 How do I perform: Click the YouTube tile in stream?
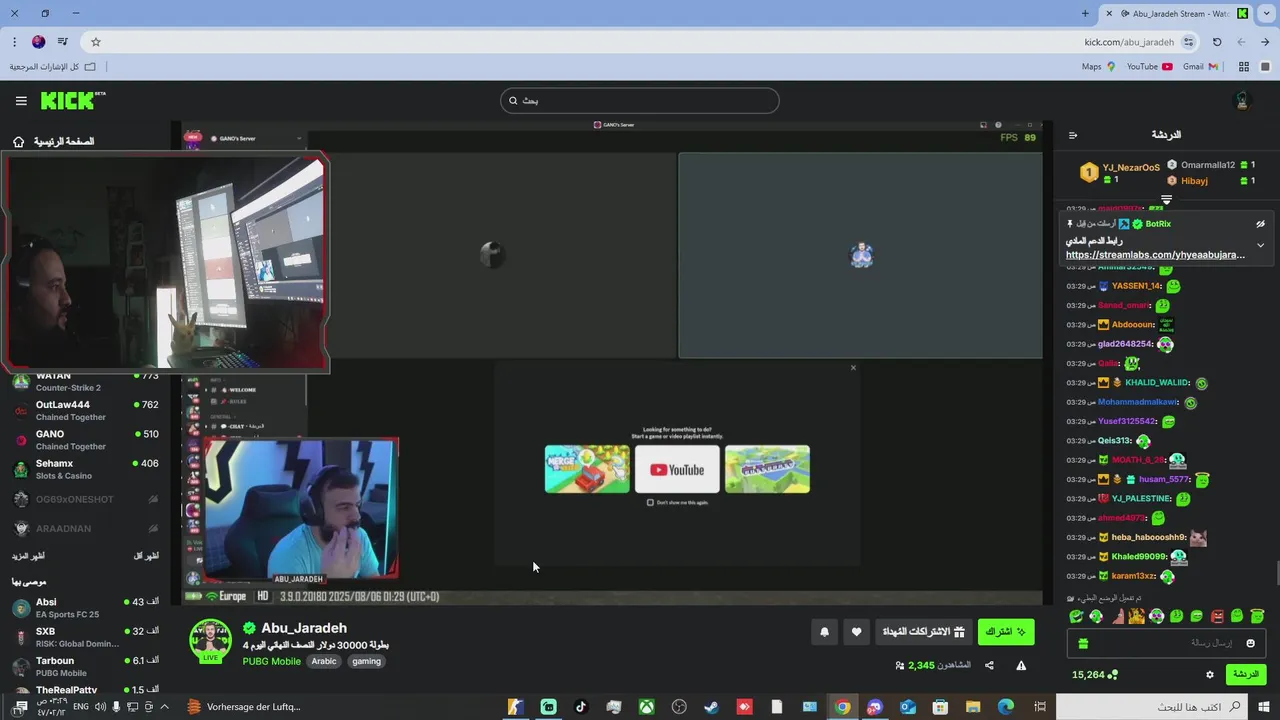point(677,469)
